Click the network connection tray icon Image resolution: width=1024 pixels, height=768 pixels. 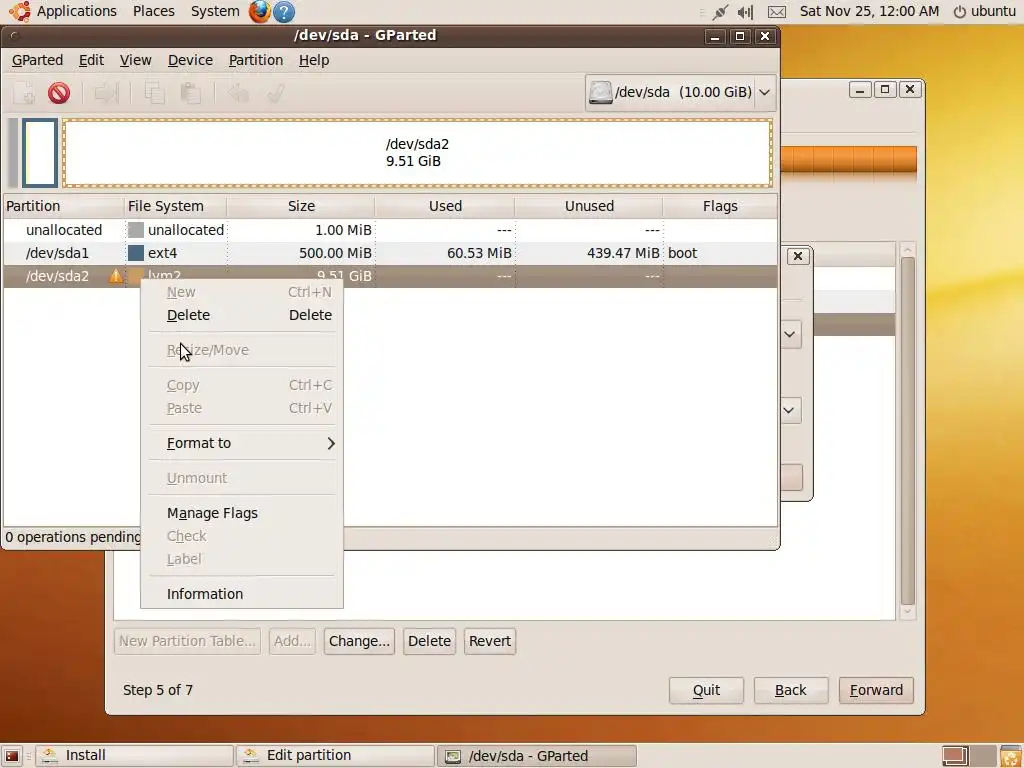pyautogui.click(x=720, y=11)
